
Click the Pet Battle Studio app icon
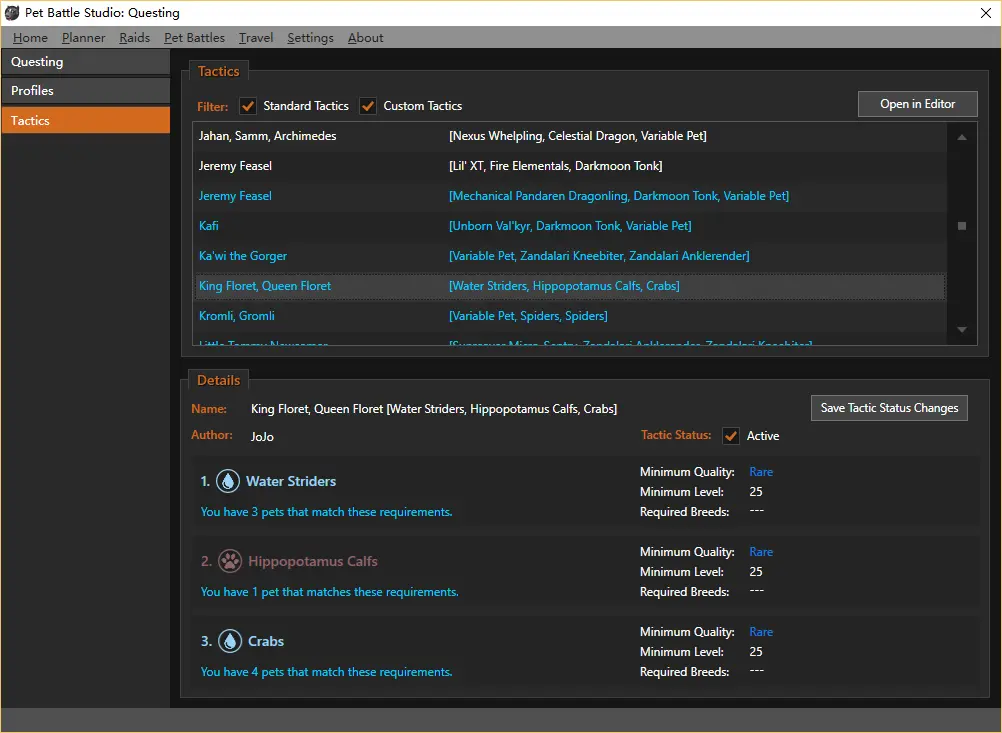12,13
